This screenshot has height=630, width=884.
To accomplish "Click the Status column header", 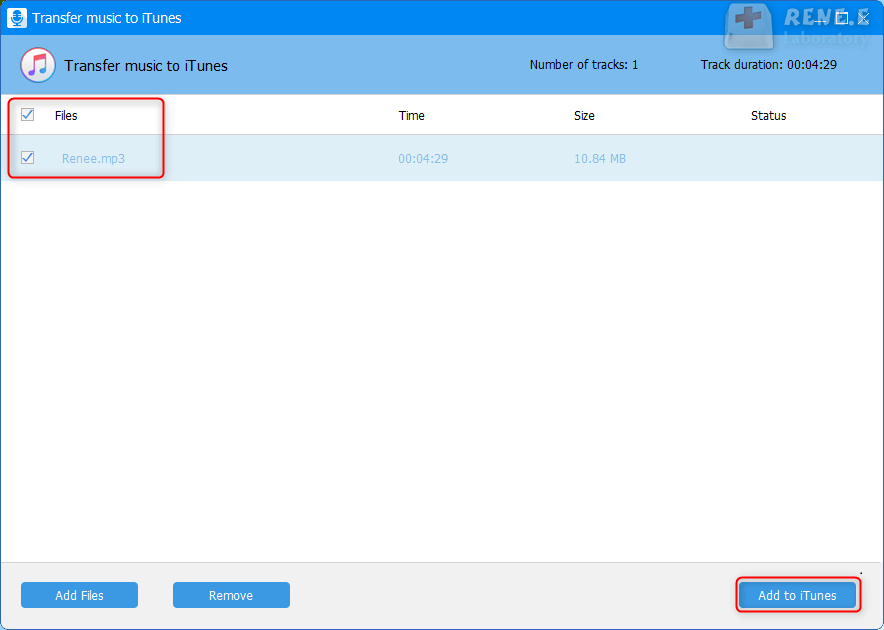I will (x=768, y=116).
